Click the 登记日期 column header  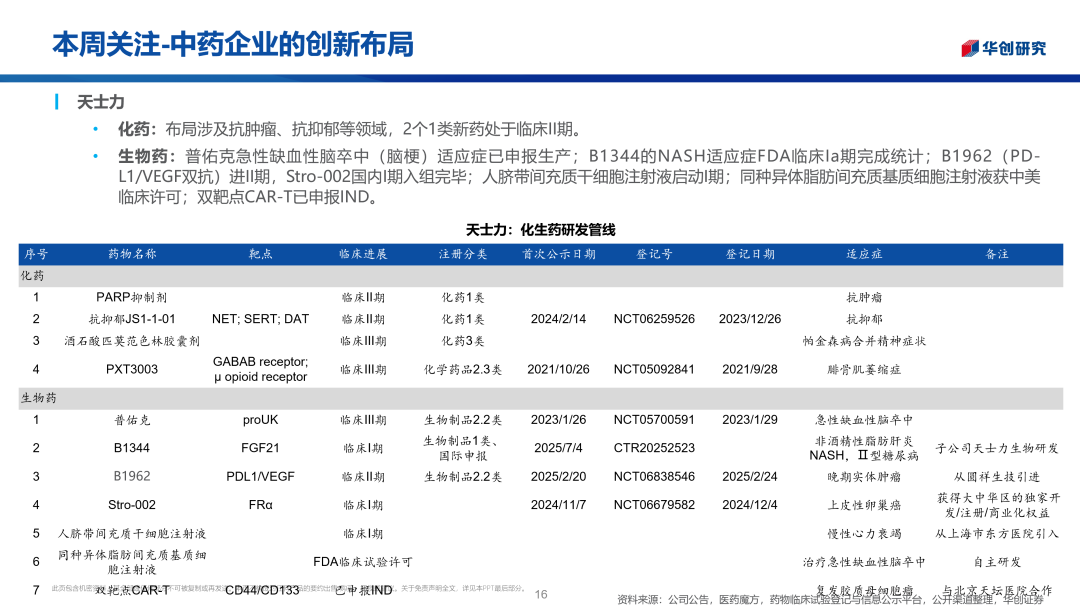point(750,254)
